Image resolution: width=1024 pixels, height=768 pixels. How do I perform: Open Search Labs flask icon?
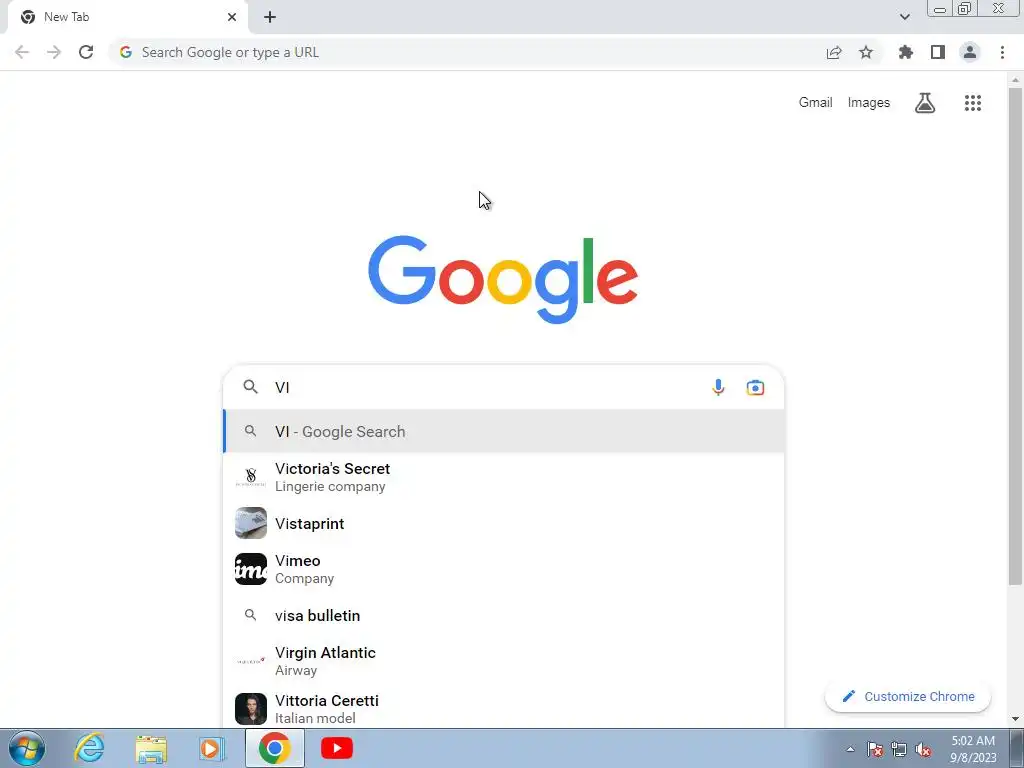click(925, 103)
